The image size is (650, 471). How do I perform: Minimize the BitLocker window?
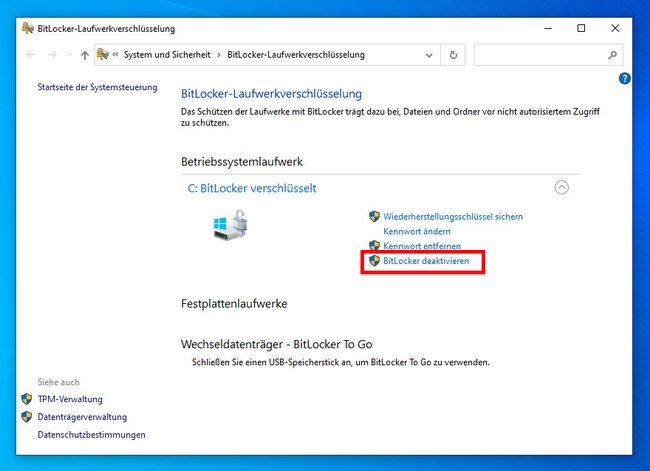(x=548, y=28)
